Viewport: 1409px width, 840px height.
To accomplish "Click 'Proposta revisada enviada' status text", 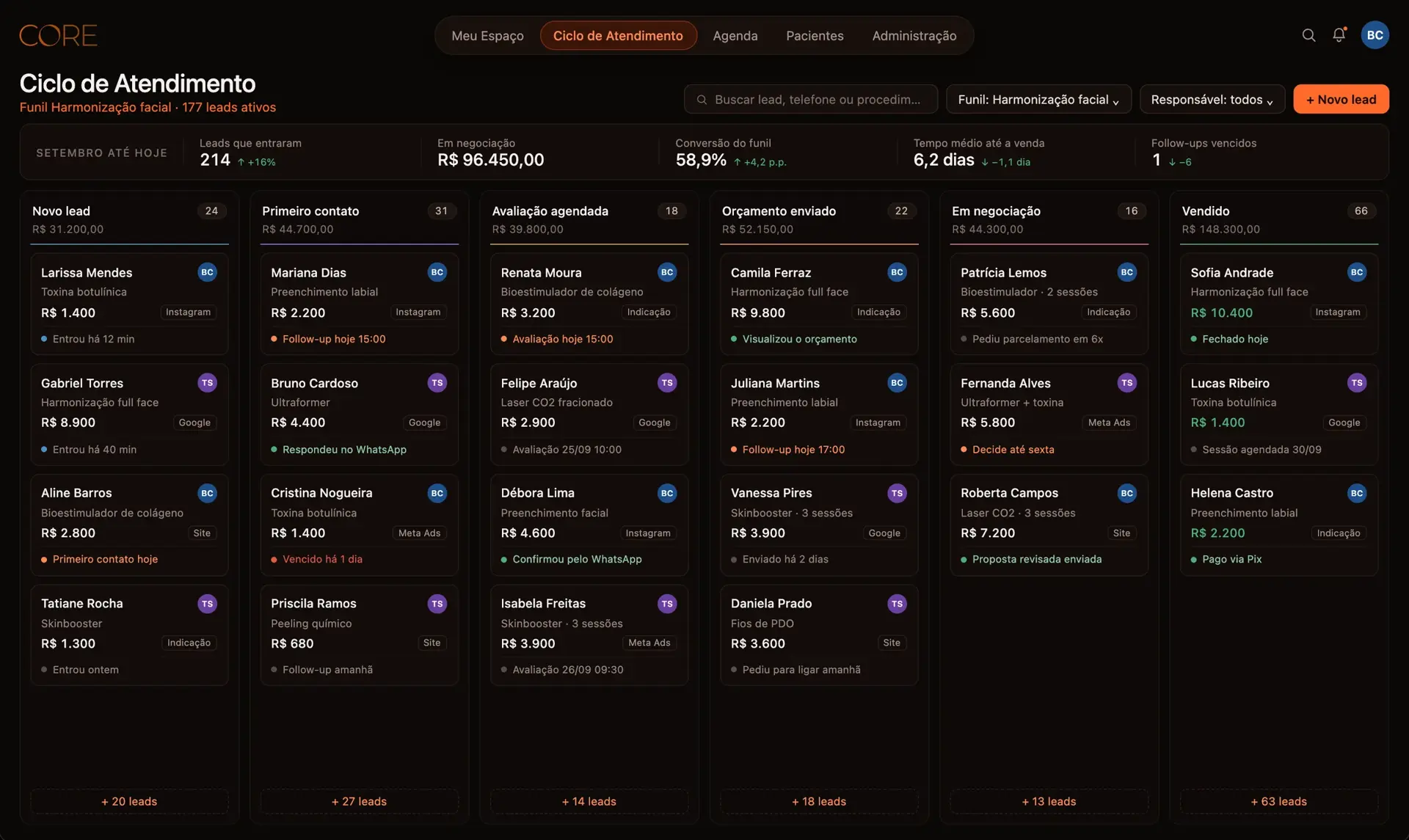I will pos(1037,559).
